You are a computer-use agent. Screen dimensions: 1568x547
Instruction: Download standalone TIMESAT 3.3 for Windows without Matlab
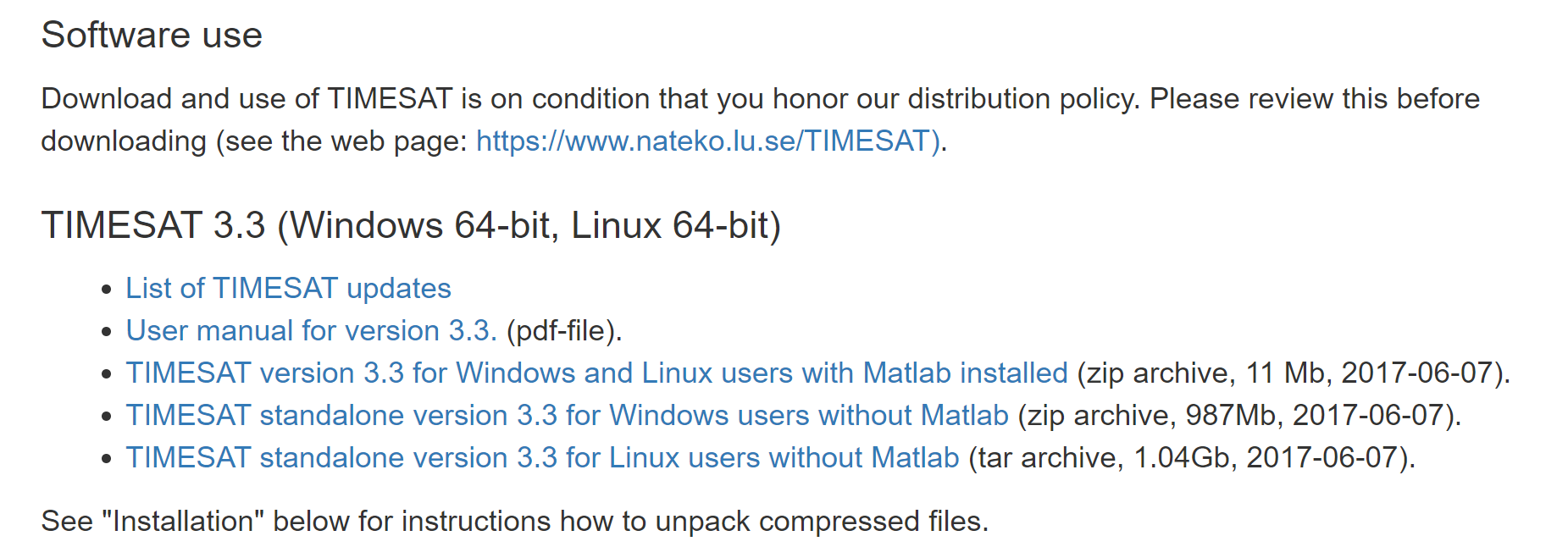pyautogui.click(x=567, y=416)
